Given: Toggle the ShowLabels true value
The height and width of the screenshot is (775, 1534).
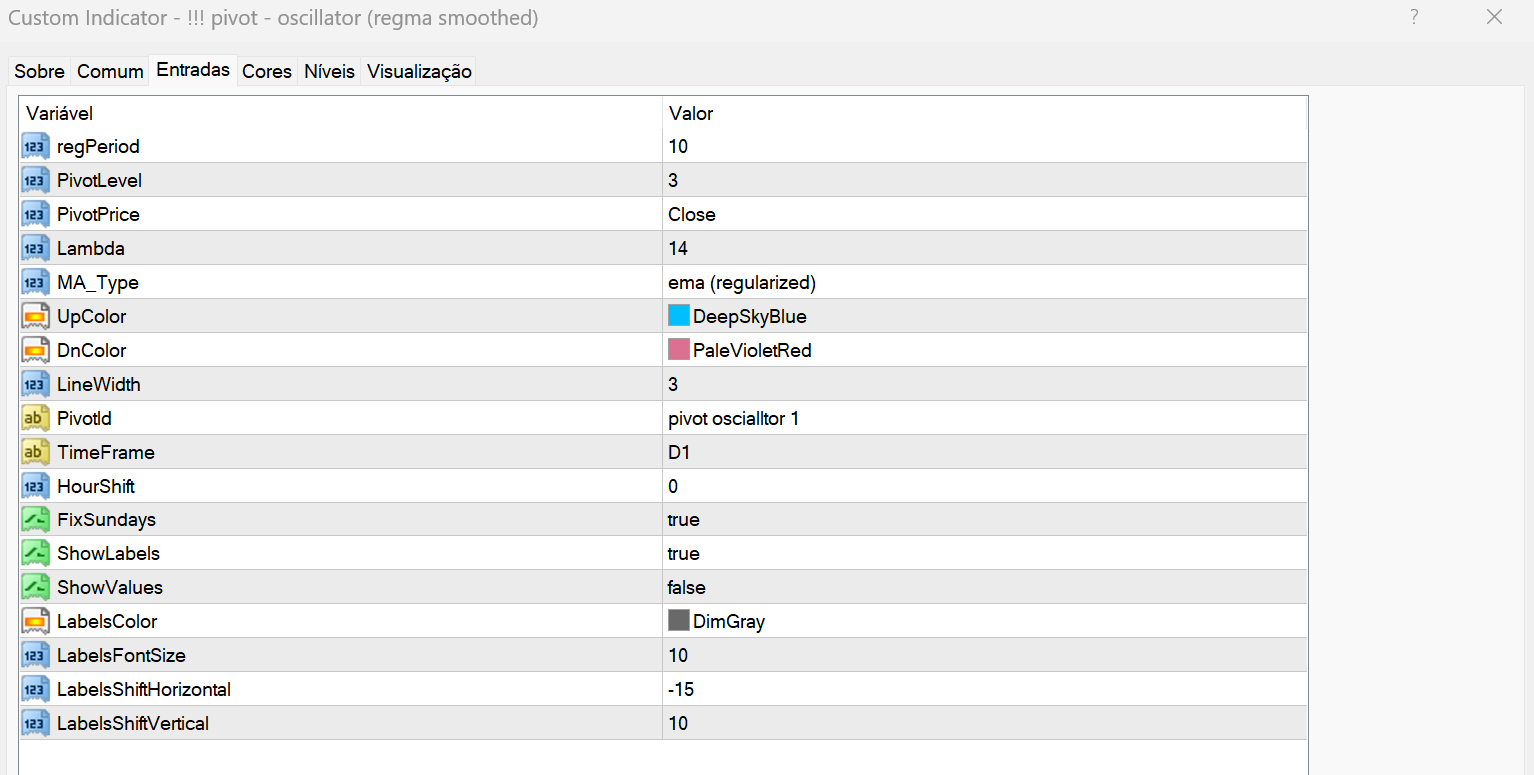Looking at the screenshot, I should tap(684, 554).
